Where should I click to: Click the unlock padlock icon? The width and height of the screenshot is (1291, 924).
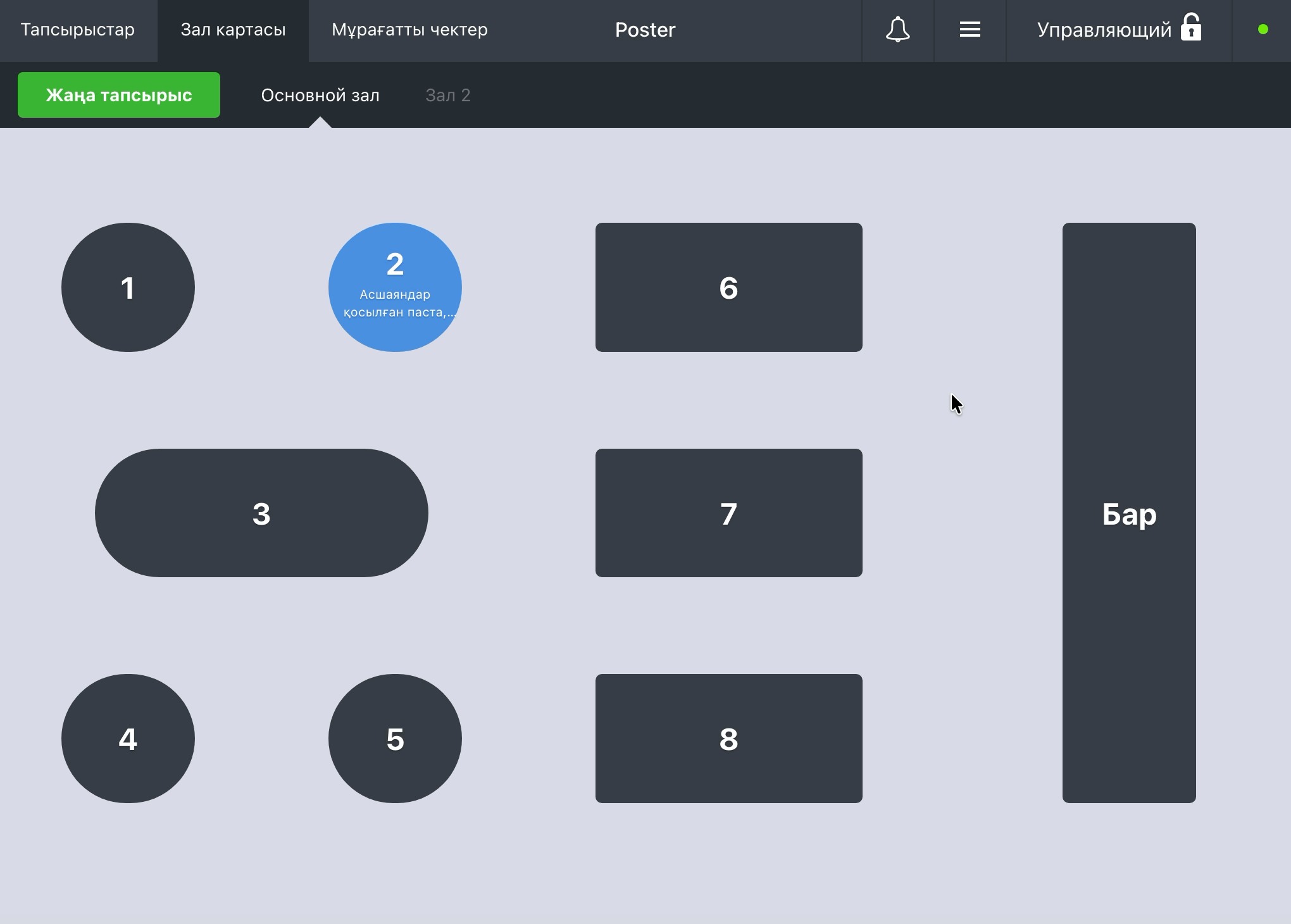coord(1191,27)
